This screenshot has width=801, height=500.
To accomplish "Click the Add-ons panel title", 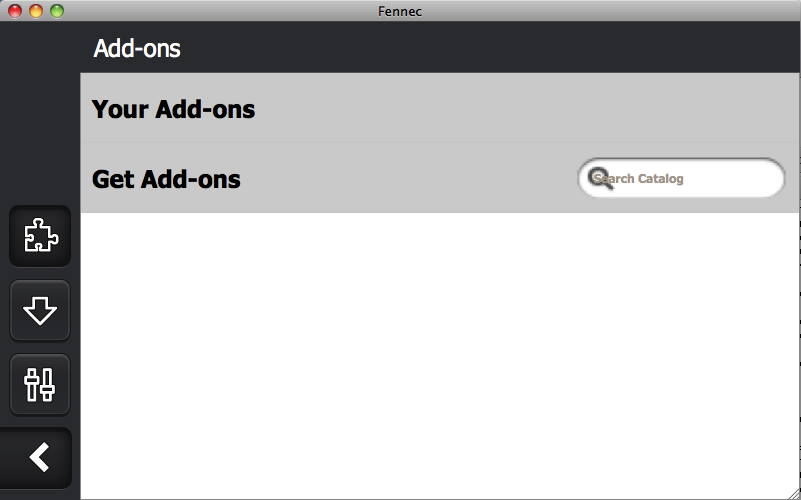I will tap(137, 49).
